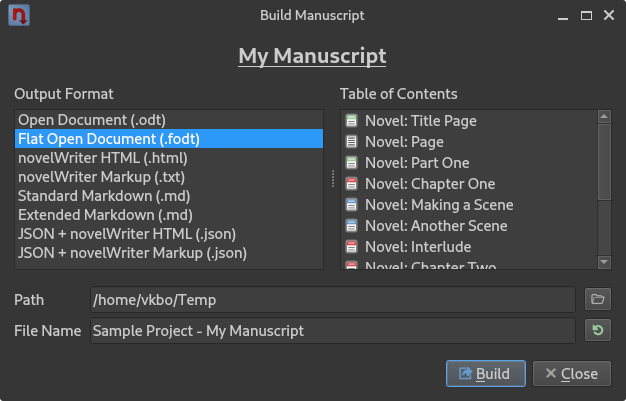Select Novel: Title Page in contents
626x401 pixels.
tap(469, 121)
